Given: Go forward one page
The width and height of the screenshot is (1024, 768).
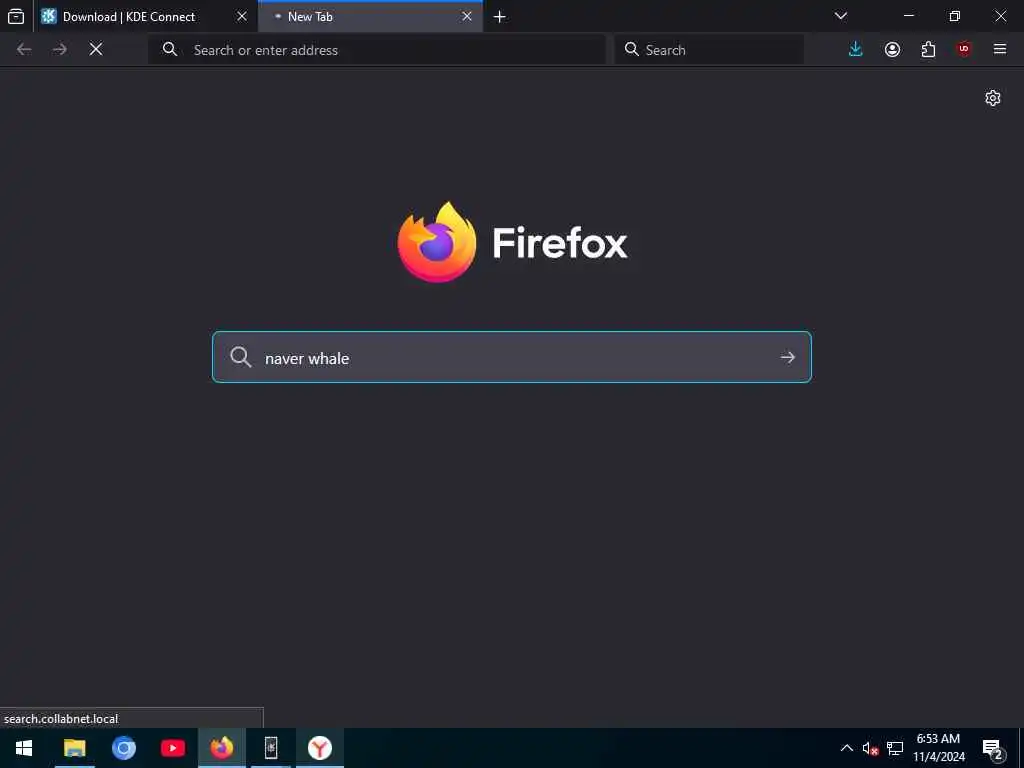Looking at the screenshot, I should tap(60, 50).
